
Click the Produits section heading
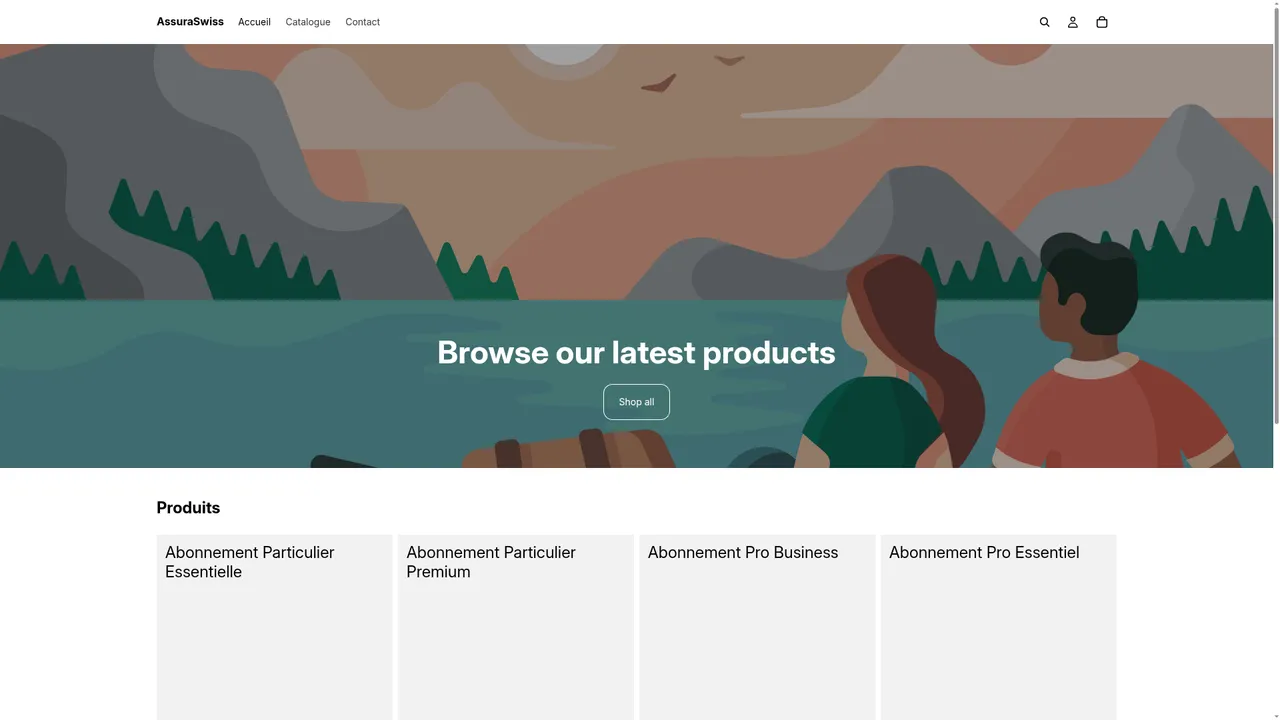pyautogui.click(x=188, y=508)
